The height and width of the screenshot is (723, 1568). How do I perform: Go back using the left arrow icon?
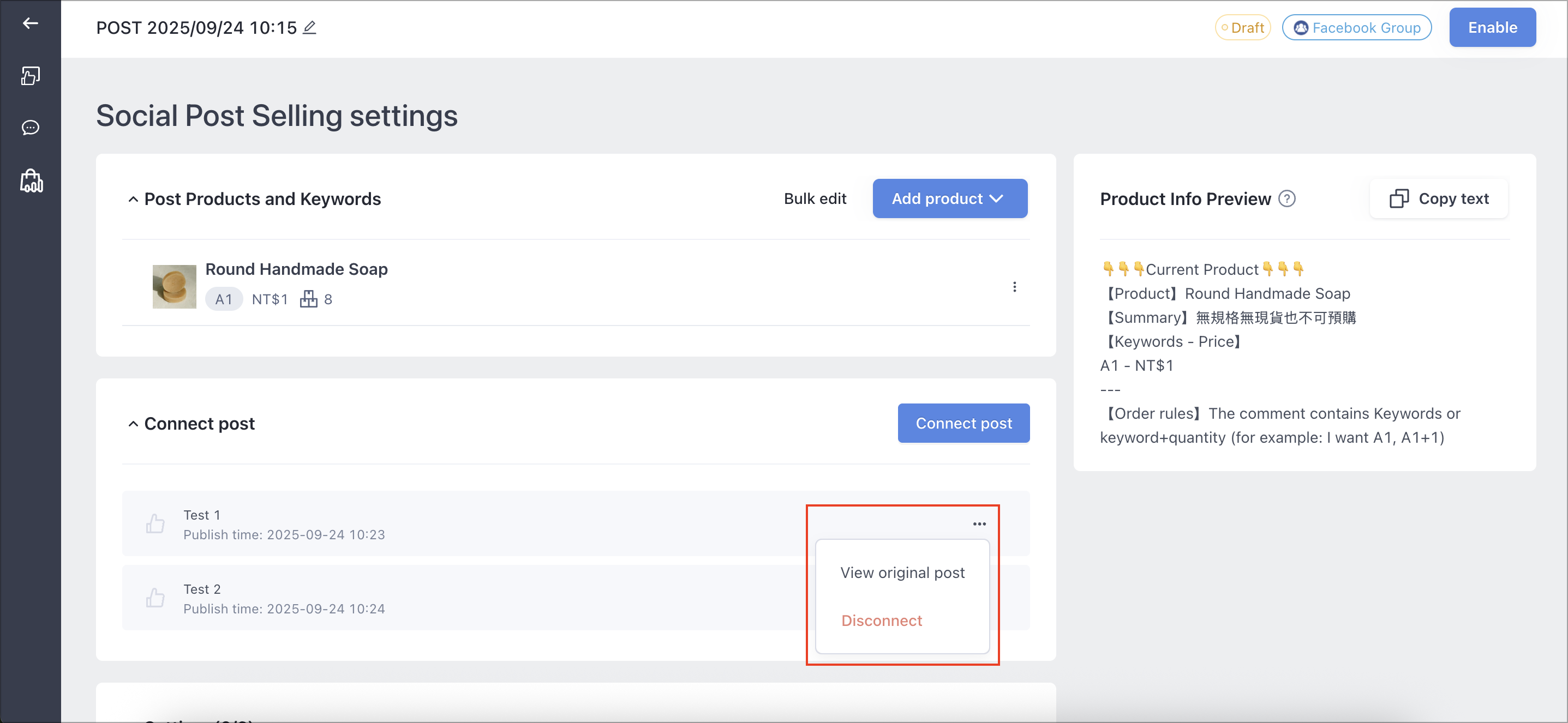(x=31, y=23)
